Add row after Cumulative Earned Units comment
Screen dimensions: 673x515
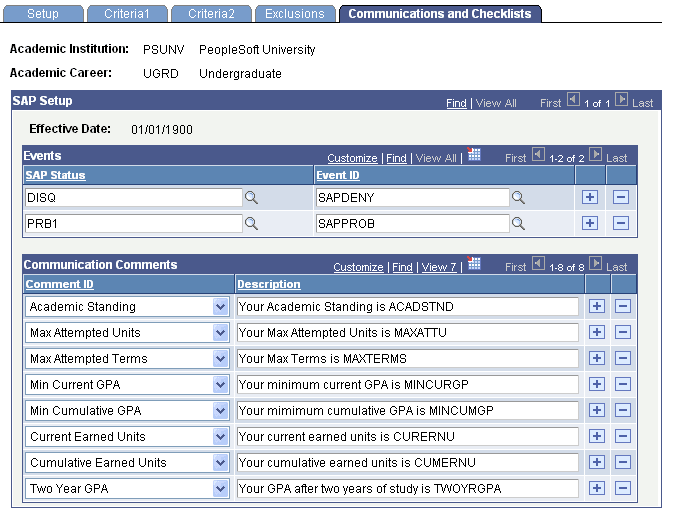[x=597, y=462]
